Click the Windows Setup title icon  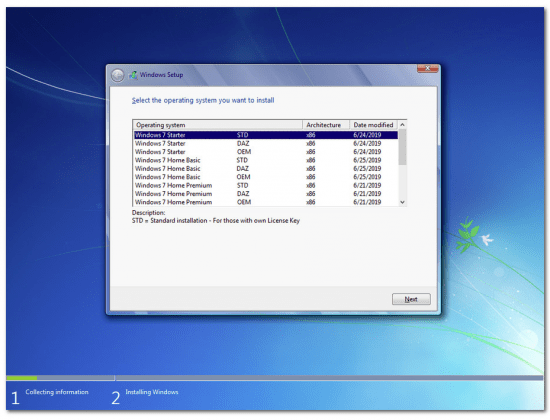click(133, 75)
